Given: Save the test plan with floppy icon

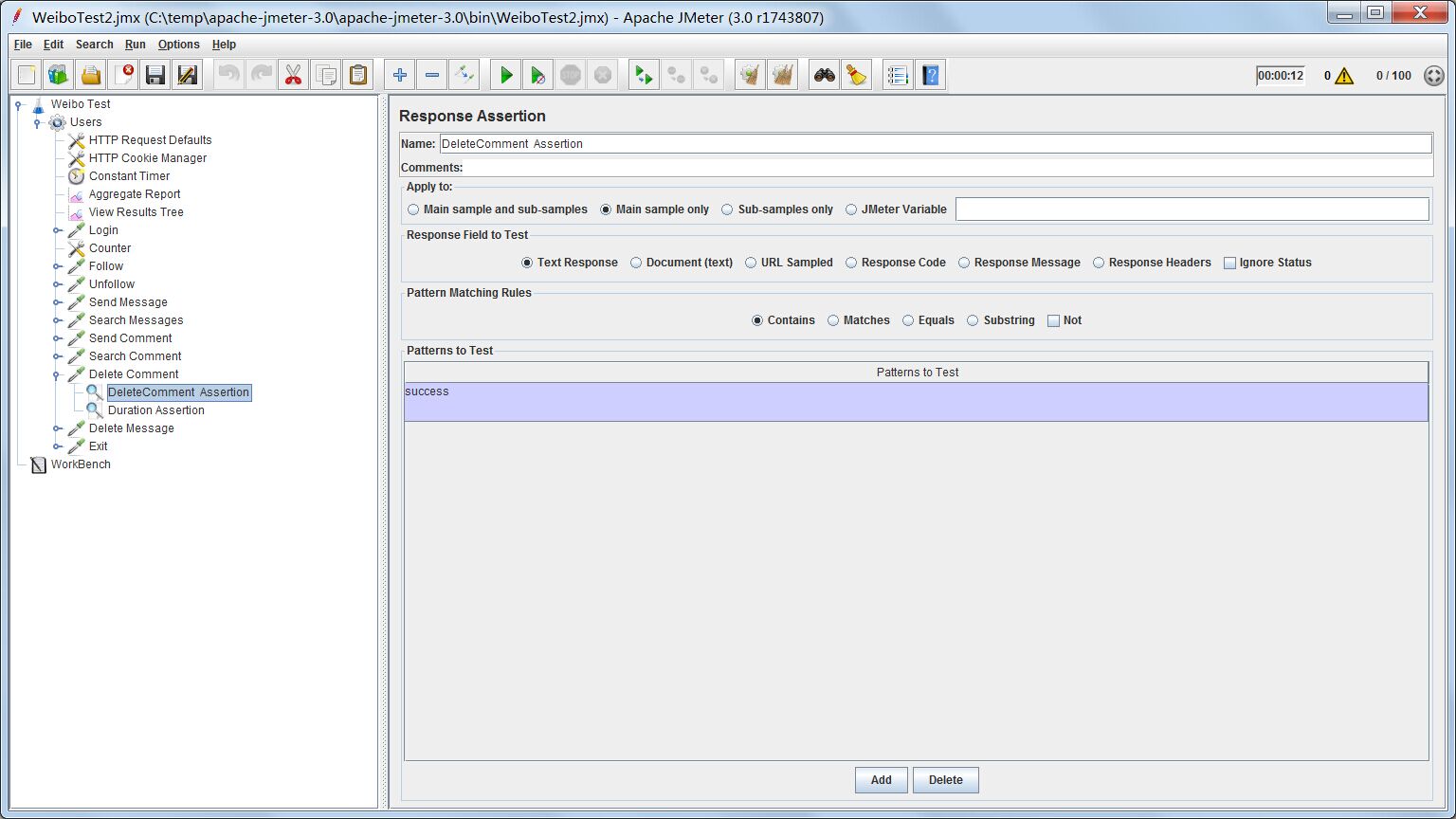Looking at the screenshot, I should click(155, 75).
